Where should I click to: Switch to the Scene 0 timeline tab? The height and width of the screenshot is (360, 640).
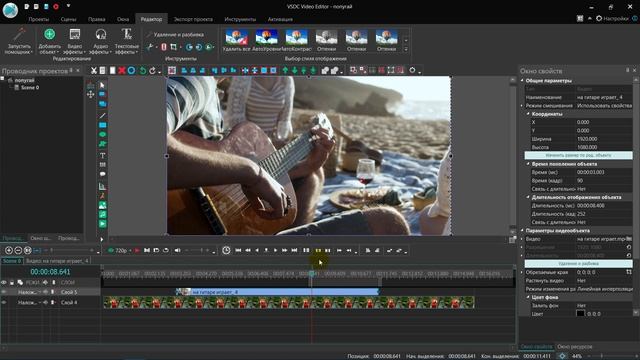(x=12, y=260)
